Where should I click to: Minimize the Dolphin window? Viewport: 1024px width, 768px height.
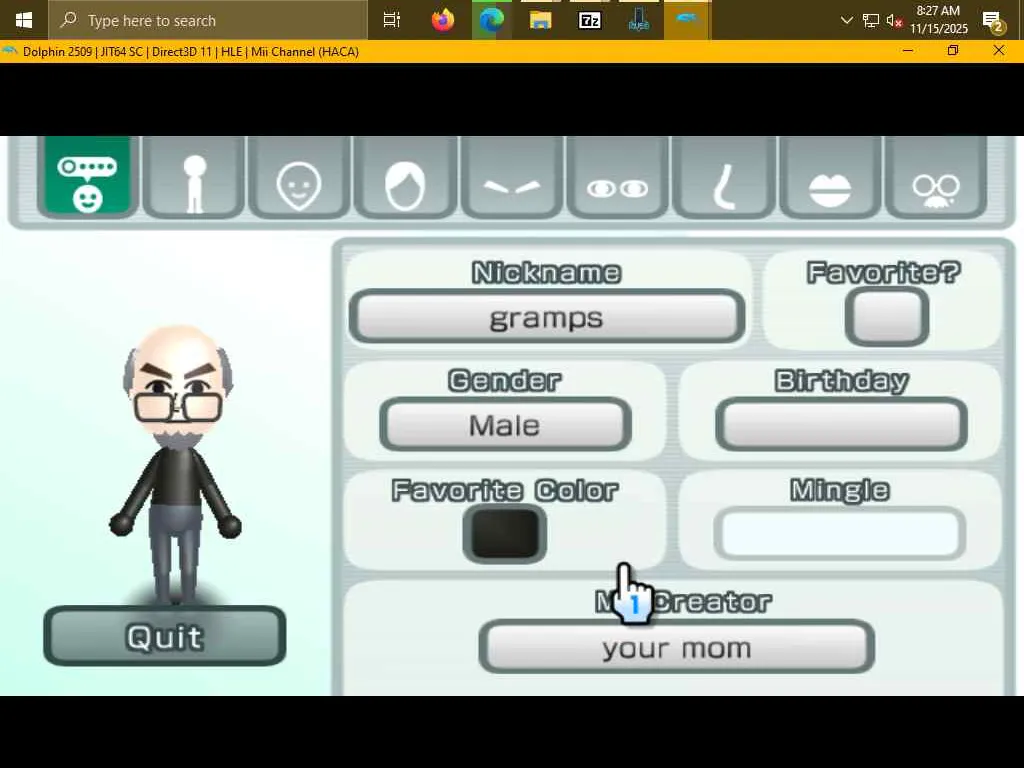click(x=908, y=51)
